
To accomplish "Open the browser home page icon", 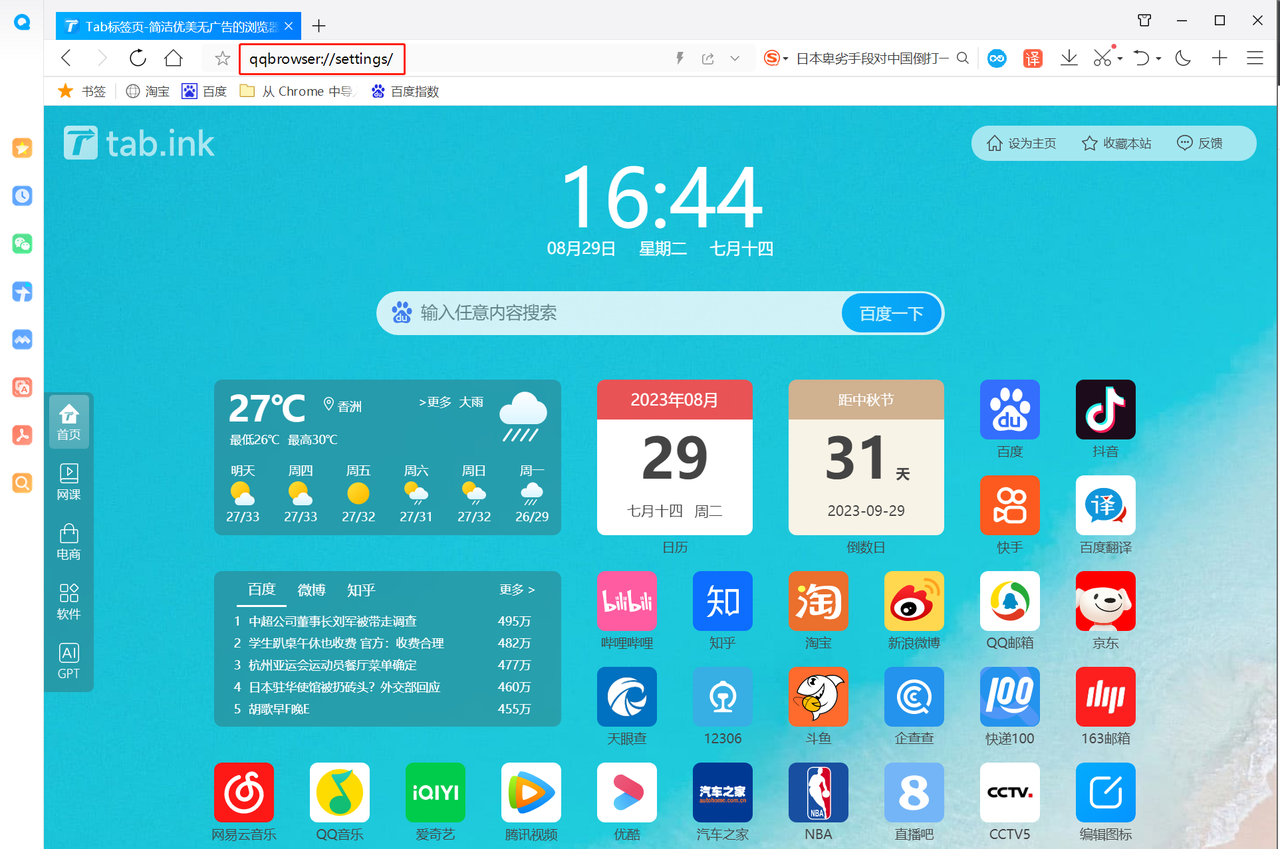I will 173,58.
